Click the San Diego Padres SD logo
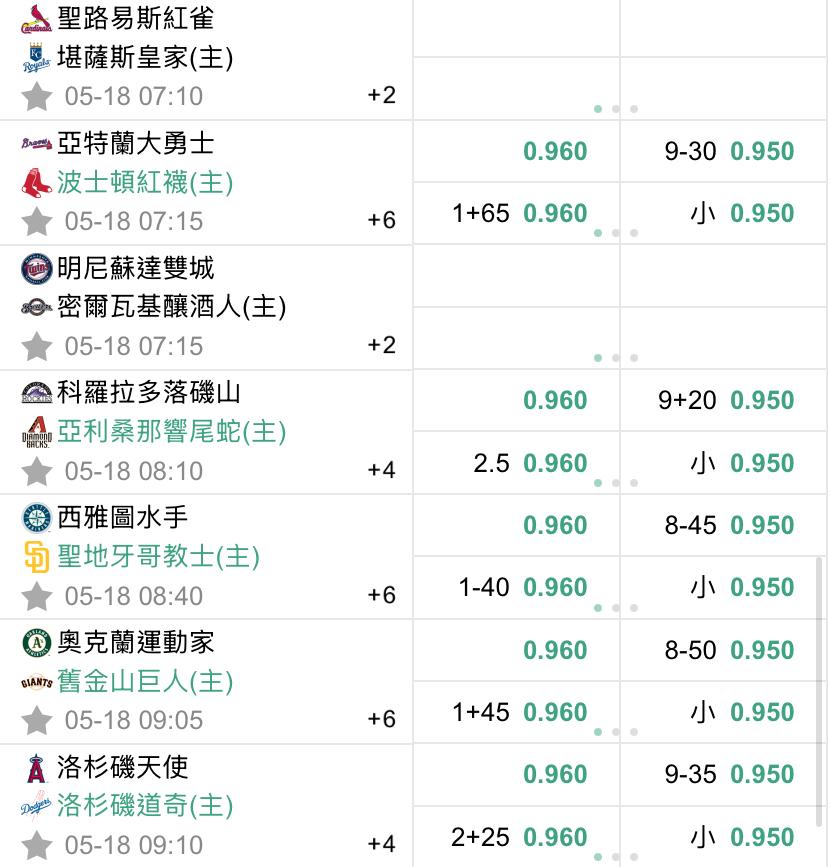 click(37, 557)
